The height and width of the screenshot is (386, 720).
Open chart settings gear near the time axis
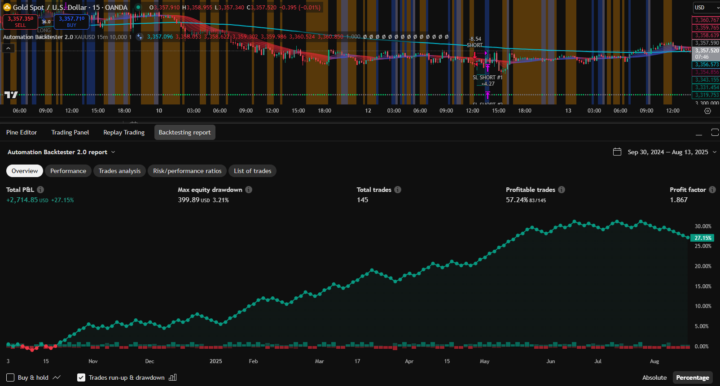click(708, 111)
